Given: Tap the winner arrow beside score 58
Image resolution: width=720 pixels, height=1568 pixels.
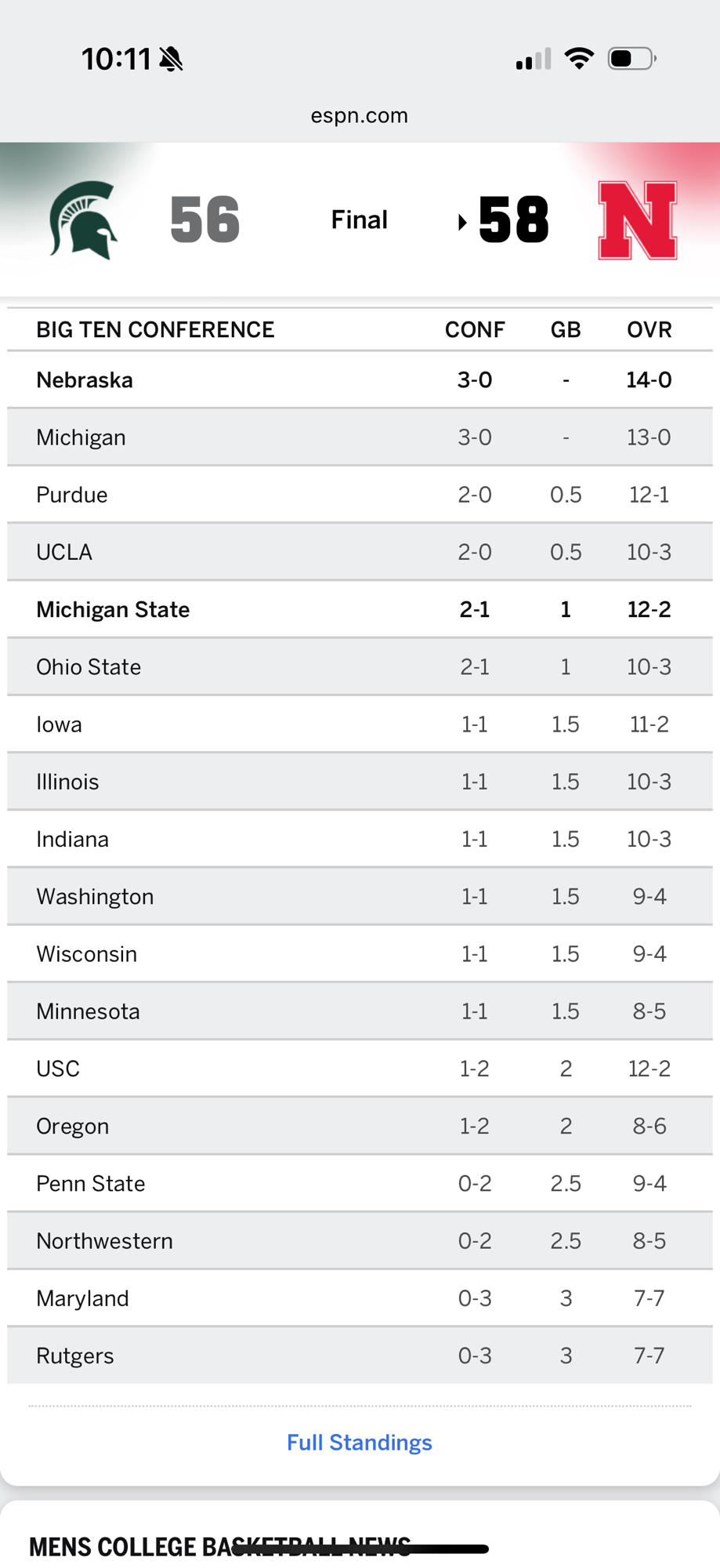Looking at the screenshot, I should pos(462,223).
